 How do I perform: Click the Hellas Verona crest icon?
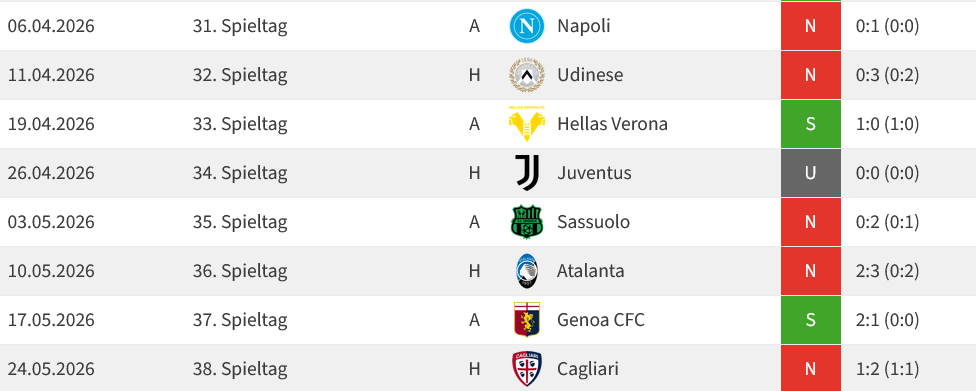tap(527, 124)
